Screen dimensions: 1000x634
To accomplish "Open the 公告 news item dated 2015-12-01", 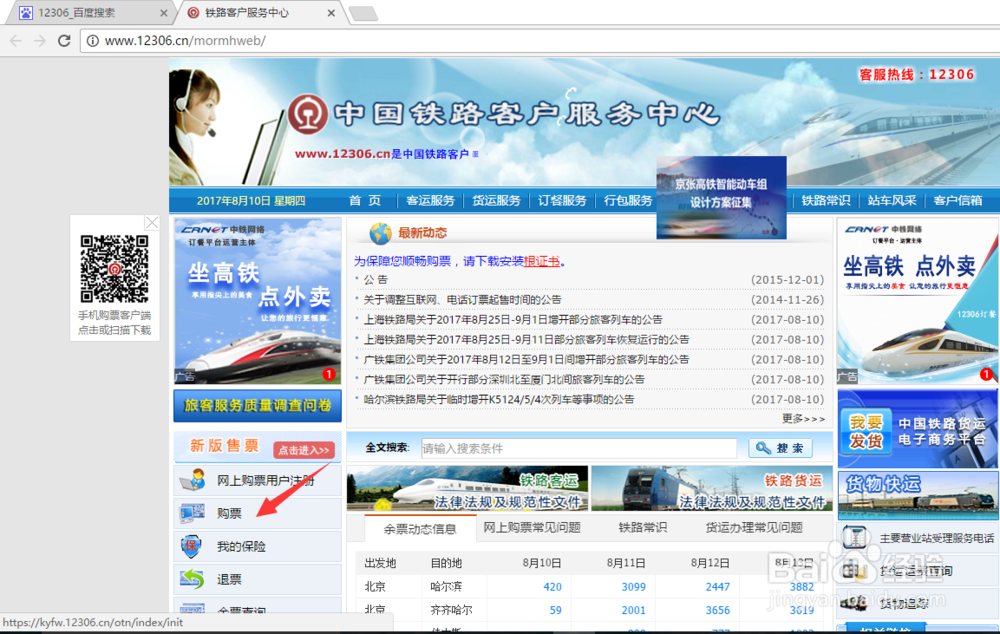I will pyautogui.click(x=376, y=279).
